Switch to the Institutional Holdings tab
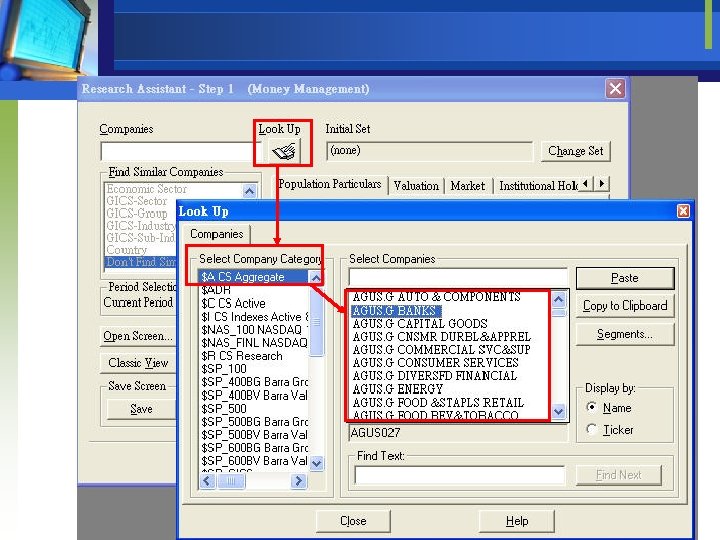Screen dimensions: 720x540 538,186
